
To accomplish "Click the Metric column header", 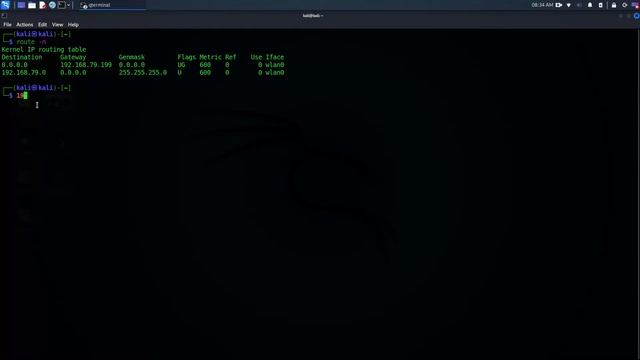I will [210, 57].
